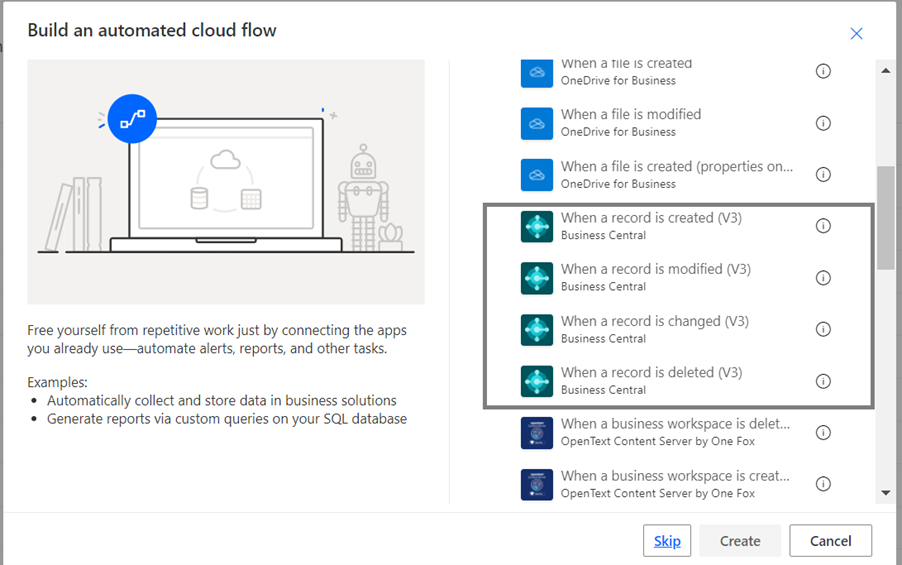Click the trigger list scrollbar down arrow
The width and height of the screenshot is (902, 565).
[x=885, y=493]
